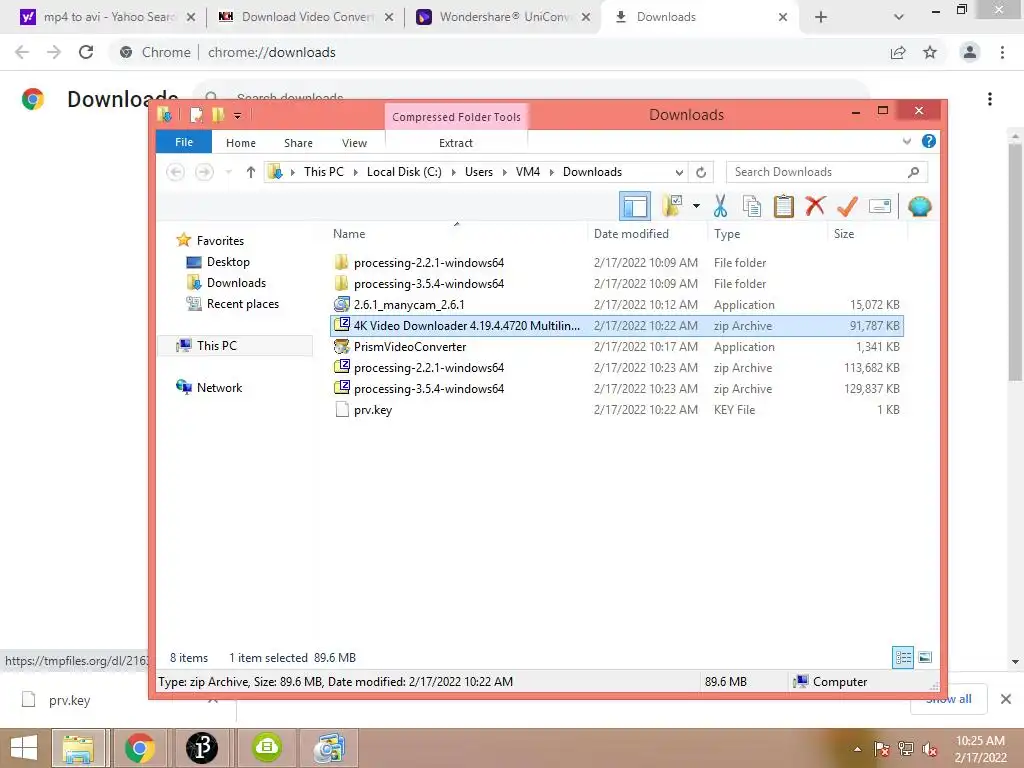Switch to details view status bar button

coord(903,657)
